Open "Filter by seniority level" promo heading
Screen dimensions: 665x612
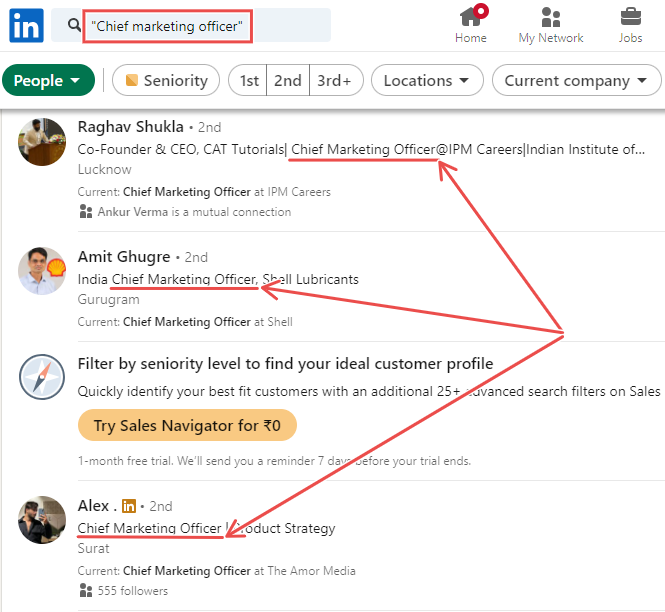pyautogui.click(x=285, y=364)
